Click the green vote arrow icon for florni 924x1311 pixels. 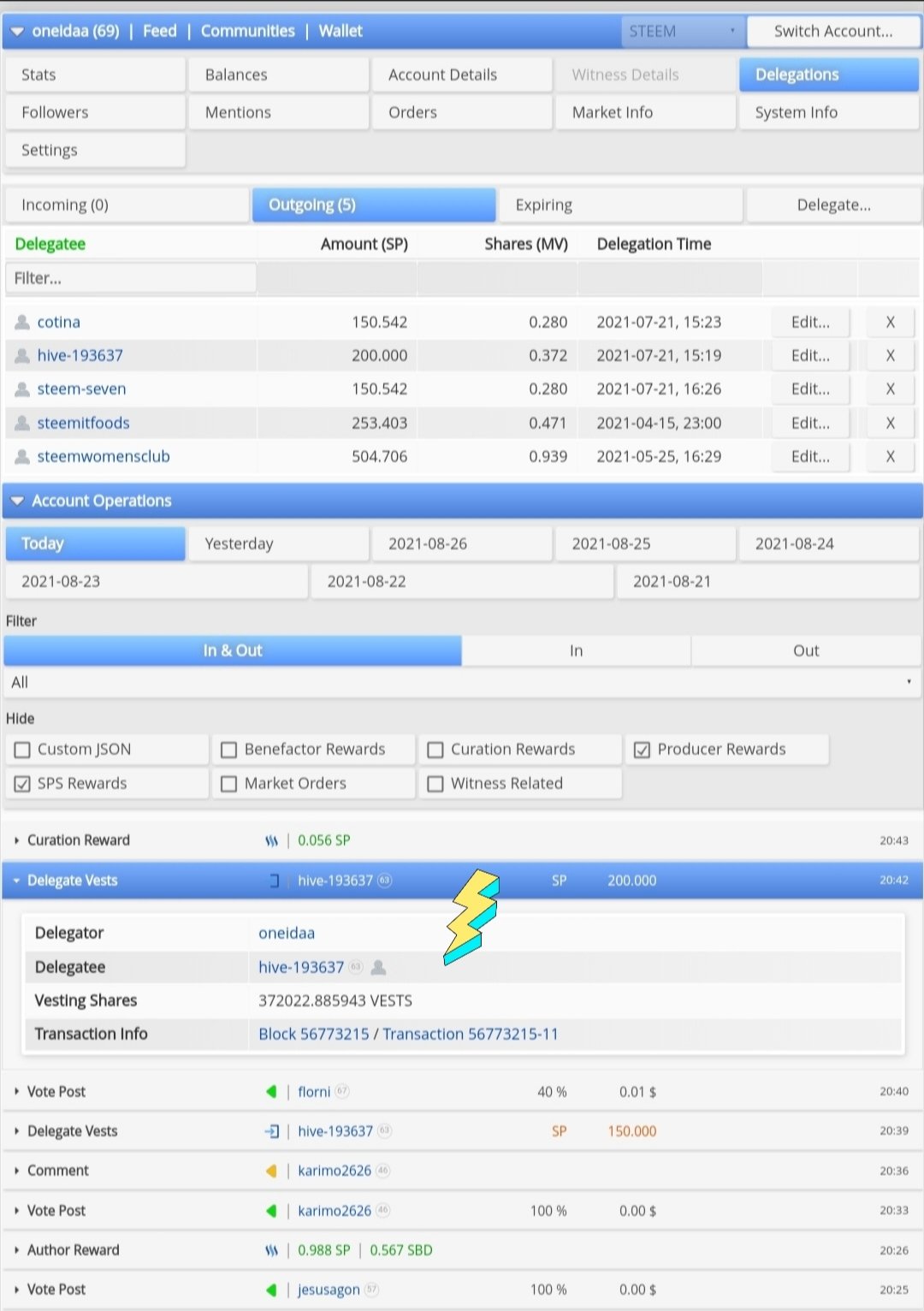pyautogui.click(x=271, y=1092)
